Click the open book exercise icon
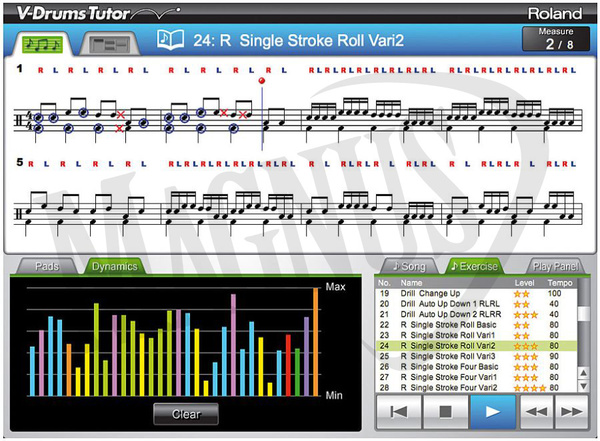 click(168, 41)
